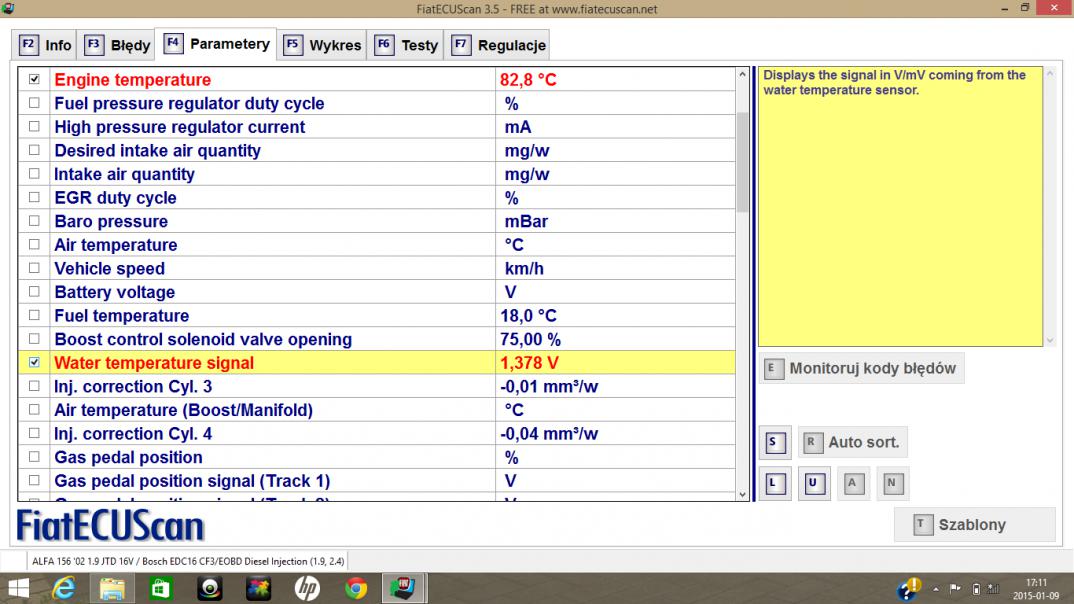Show hidden system tray icons
Viewport: 1074px width, 604px height.
[x=937, y=589]
